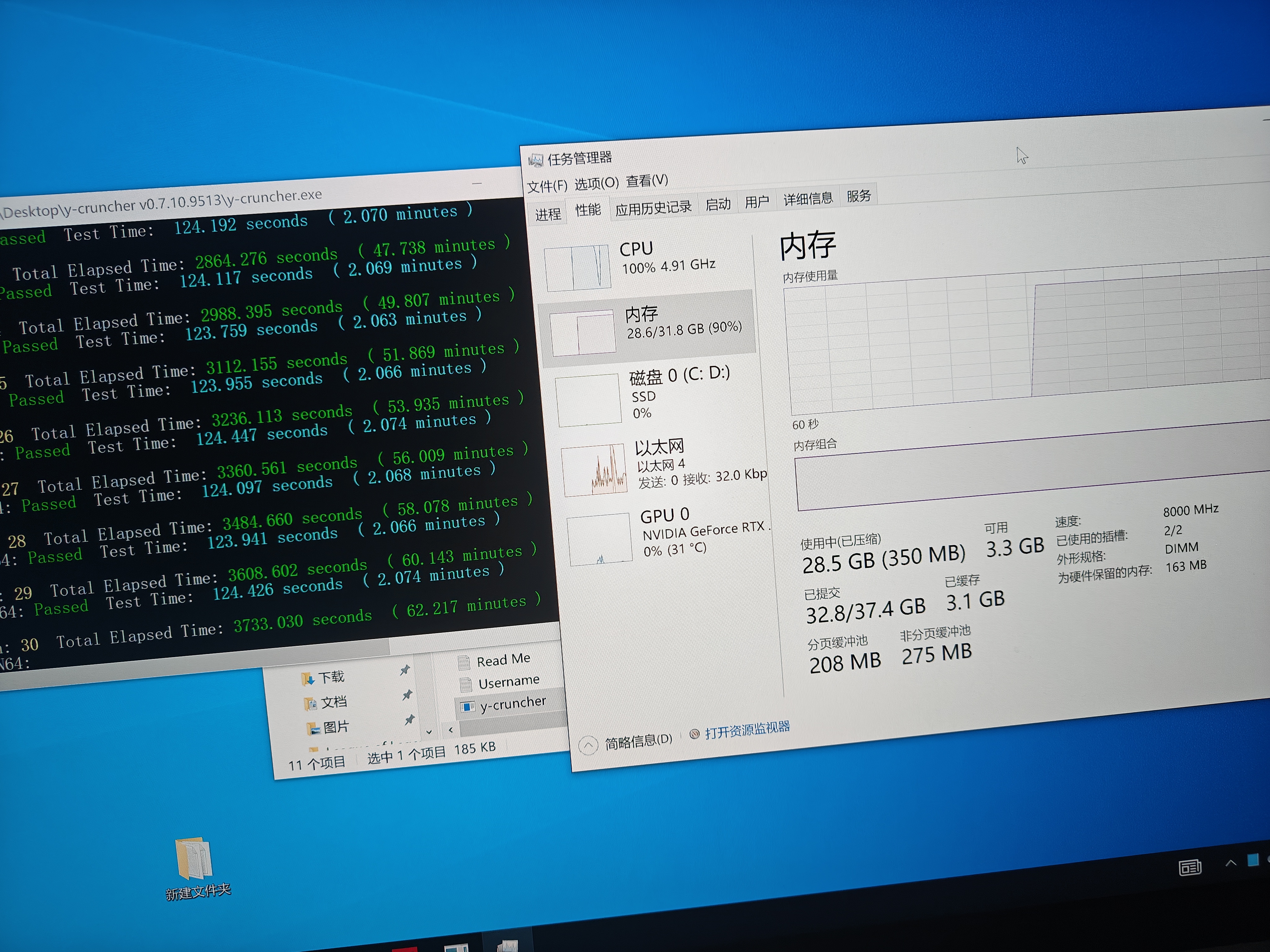Click the navigation pane scroll-down arrow in Explorer
The image size is (1270, 952).
(x=429, y=733)
